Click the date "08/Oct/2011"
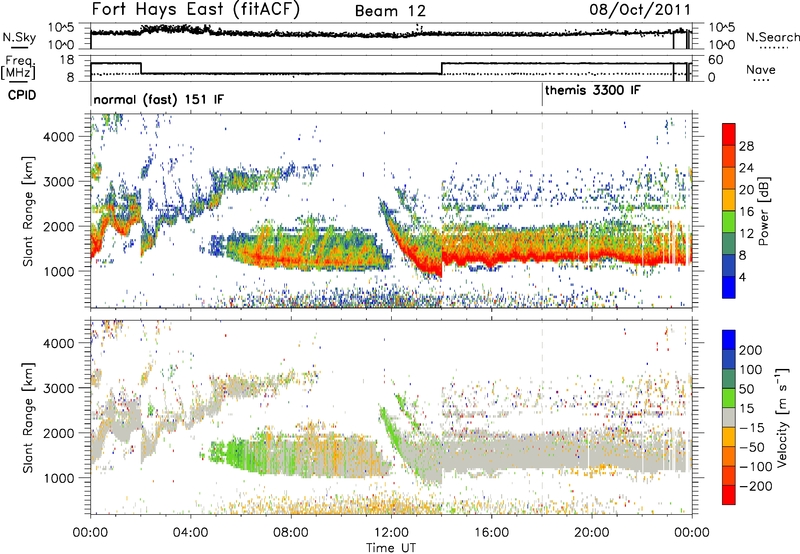This screenshot has width=800, height=554. (x=640, y=10)
